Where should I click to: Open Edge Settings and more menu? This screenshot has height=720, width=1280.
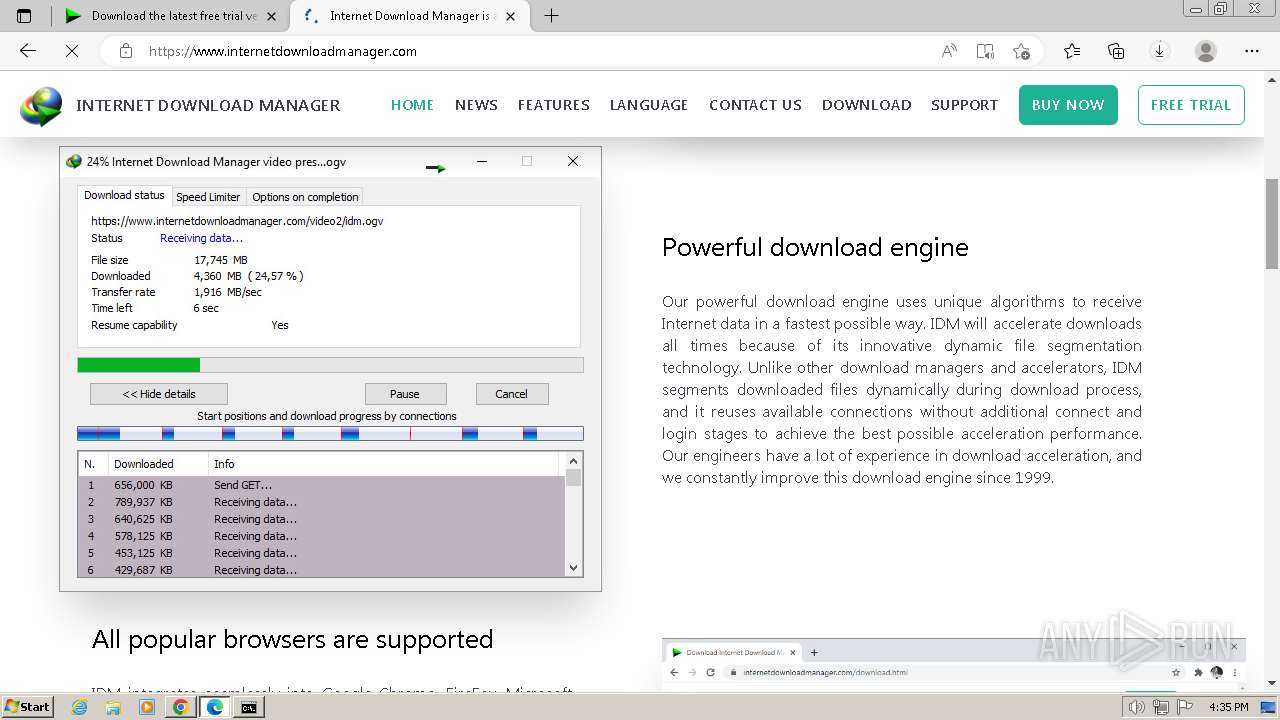(x=1252, y=51)
